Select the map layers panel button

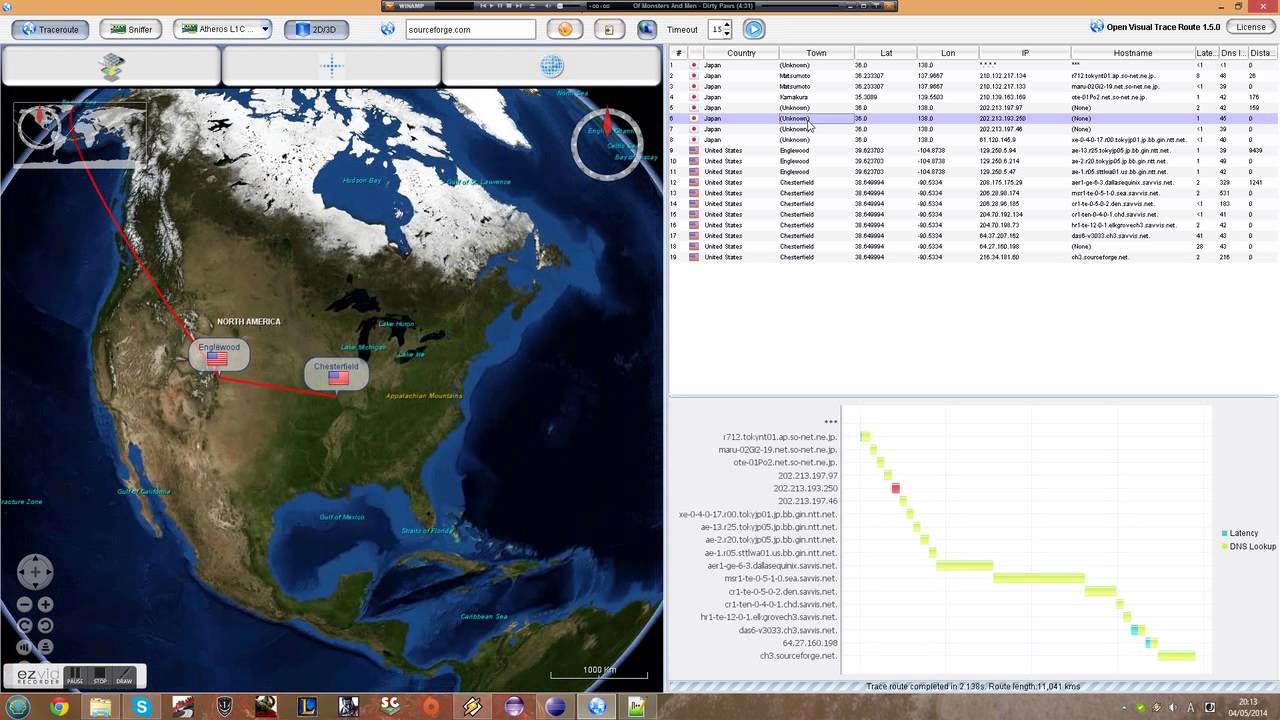point(111,67)
